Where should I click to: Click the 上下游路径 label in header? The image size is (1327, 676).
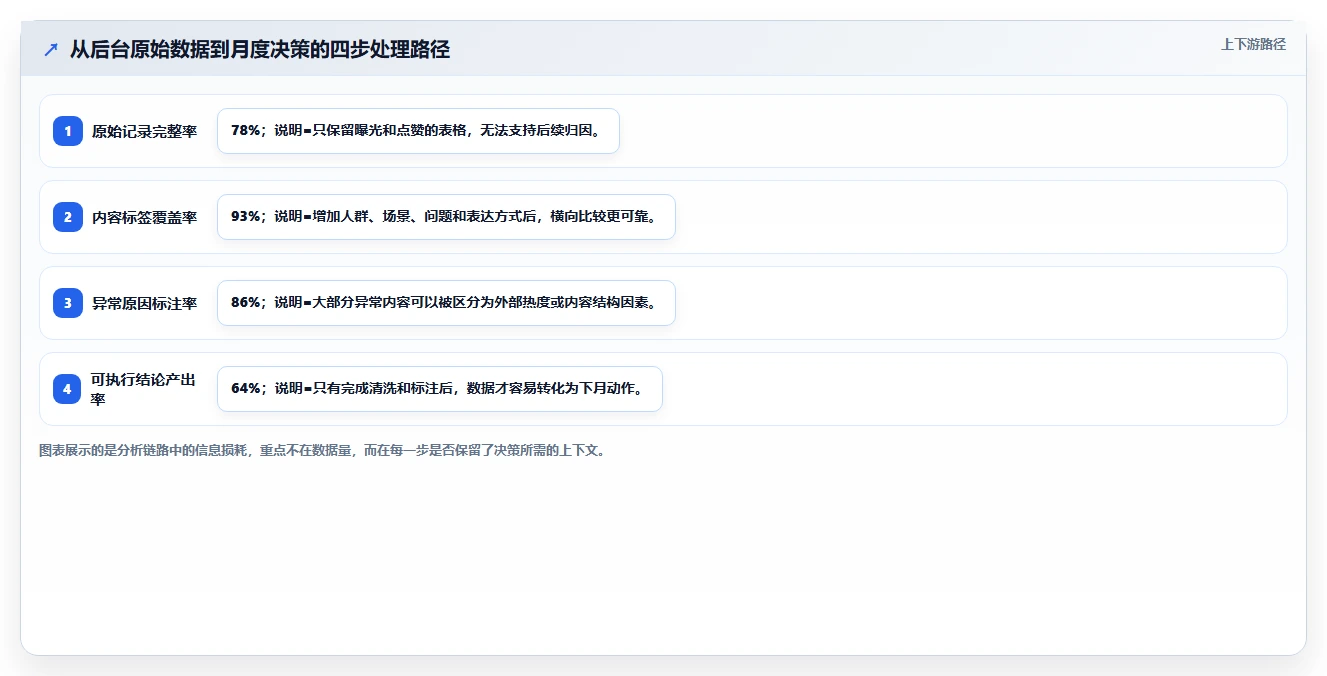tap(1253, 44)
